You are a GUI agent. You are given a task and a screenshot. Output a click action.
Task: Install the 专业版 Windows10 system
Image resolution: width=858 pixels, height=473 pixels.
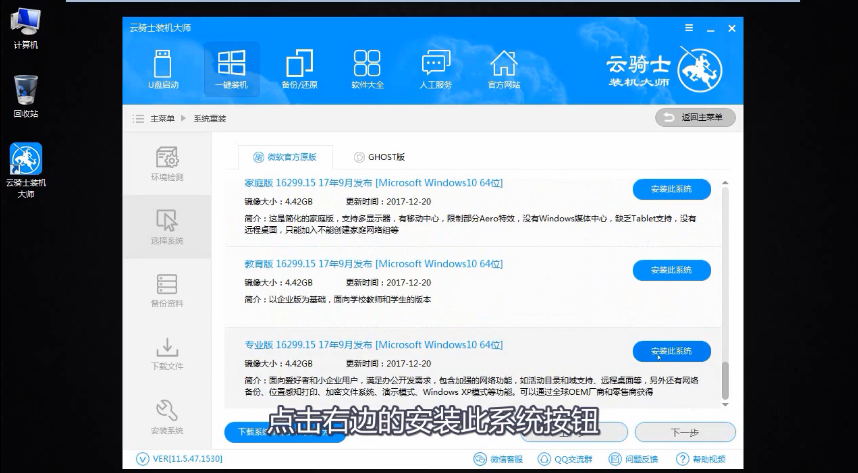[671, 351]
